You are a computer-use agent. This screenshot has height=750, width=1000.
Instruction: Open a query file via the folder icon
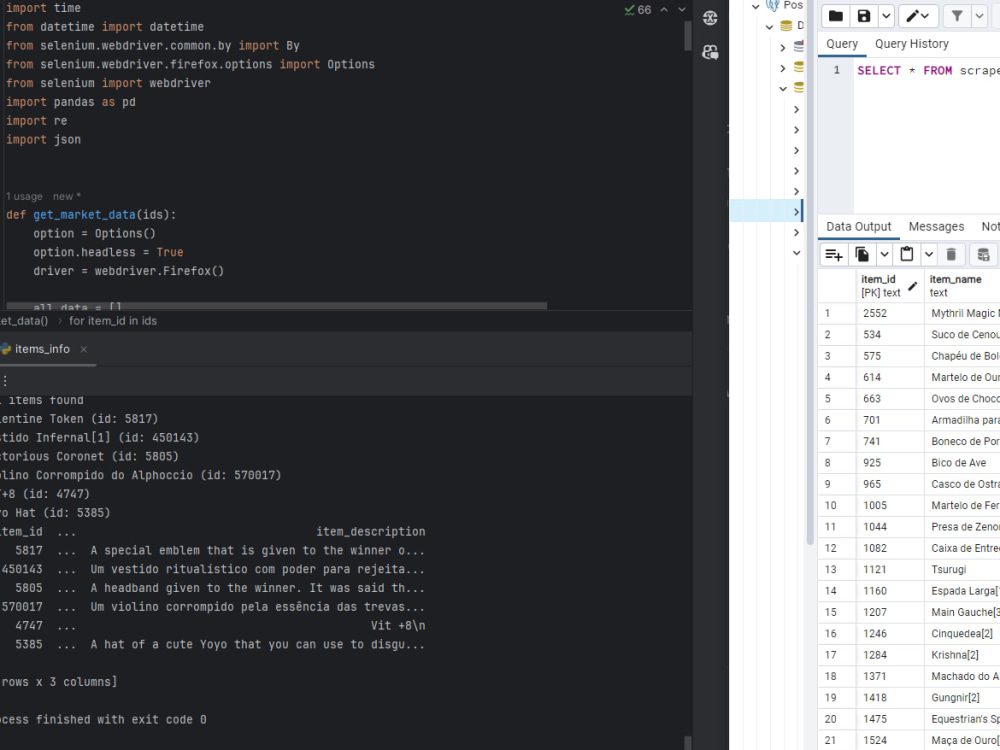[x=836, y=15]
